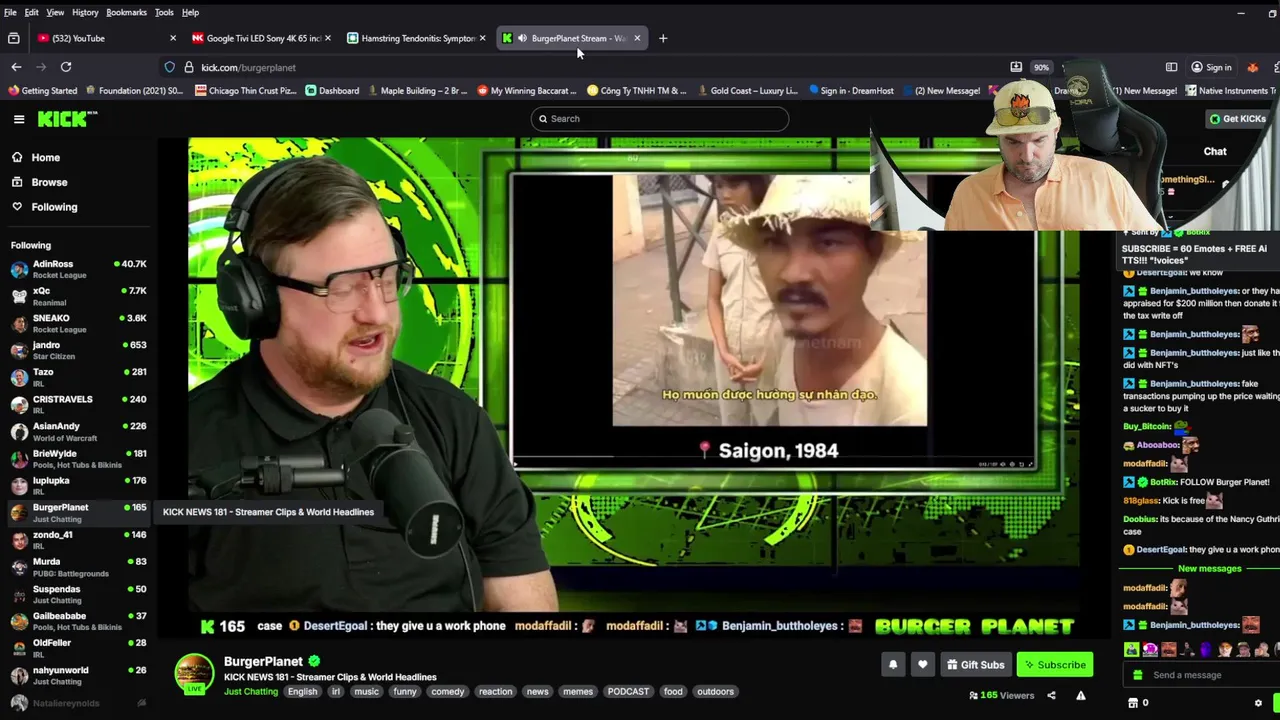Click gift icon in message box

1136,675
